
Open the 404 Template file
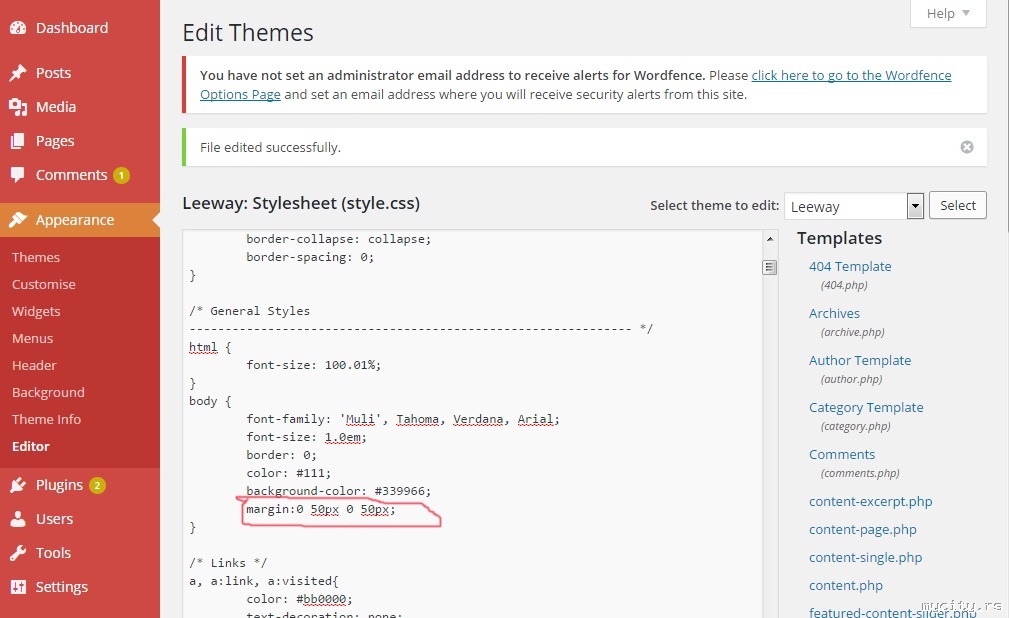850,266
